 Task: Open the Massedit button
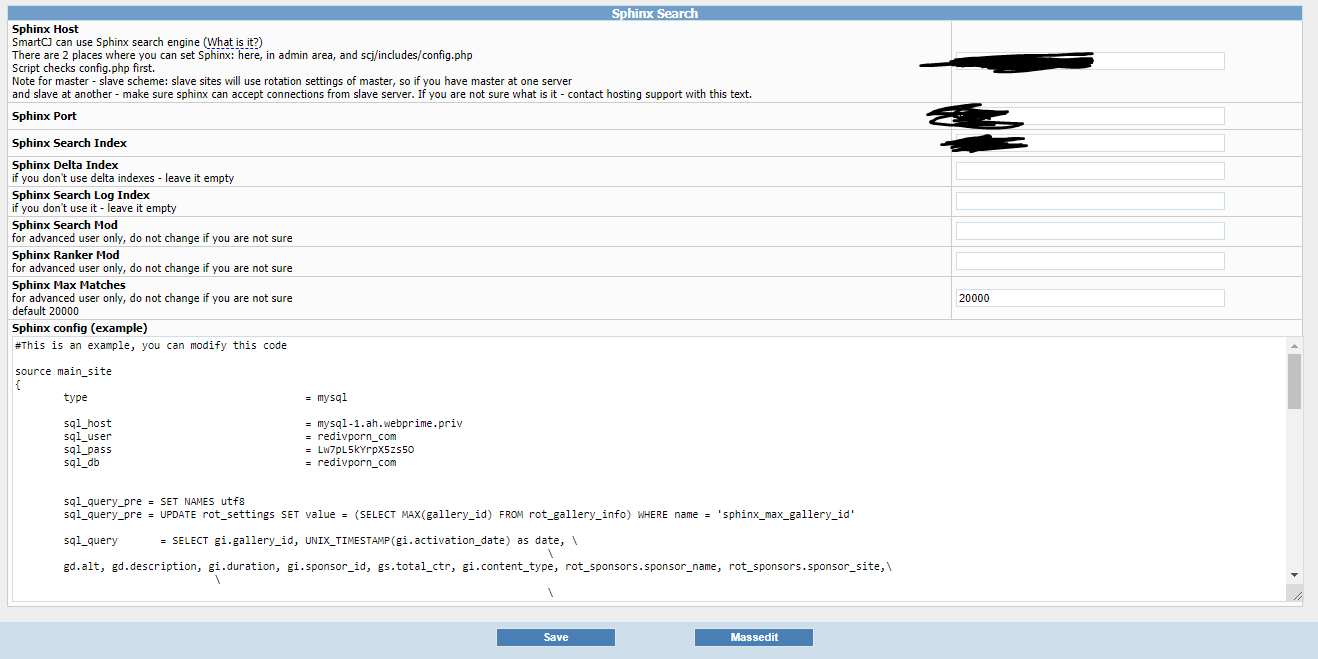point(754,637)
